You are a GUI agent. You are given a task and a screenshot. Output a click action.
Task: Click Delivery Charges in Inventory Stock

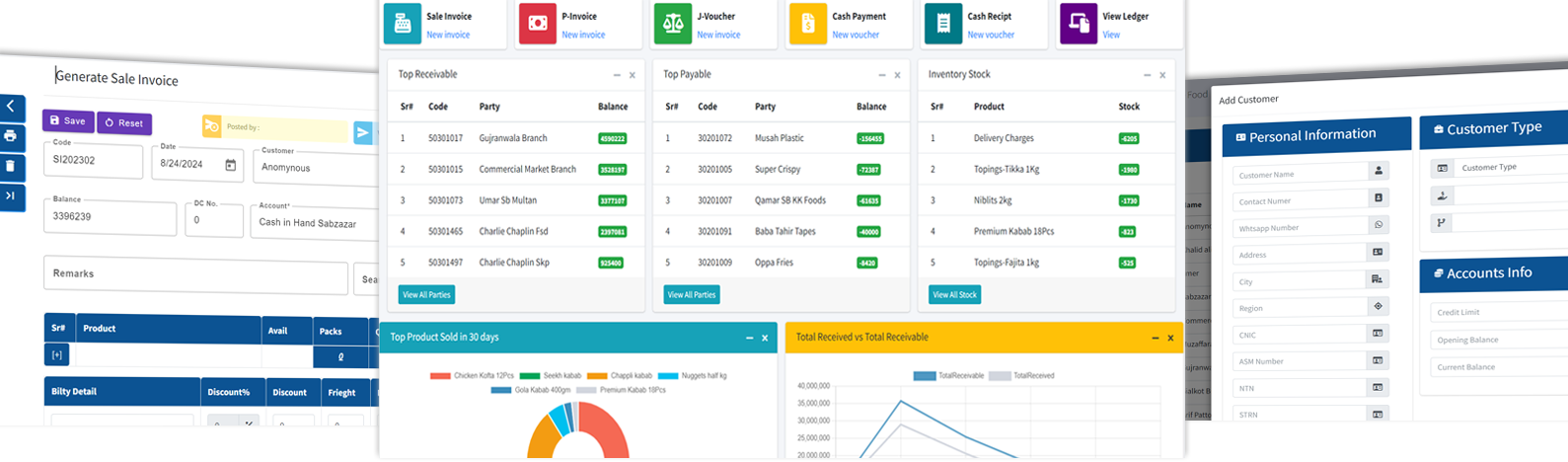click(x=1004, y=138)
